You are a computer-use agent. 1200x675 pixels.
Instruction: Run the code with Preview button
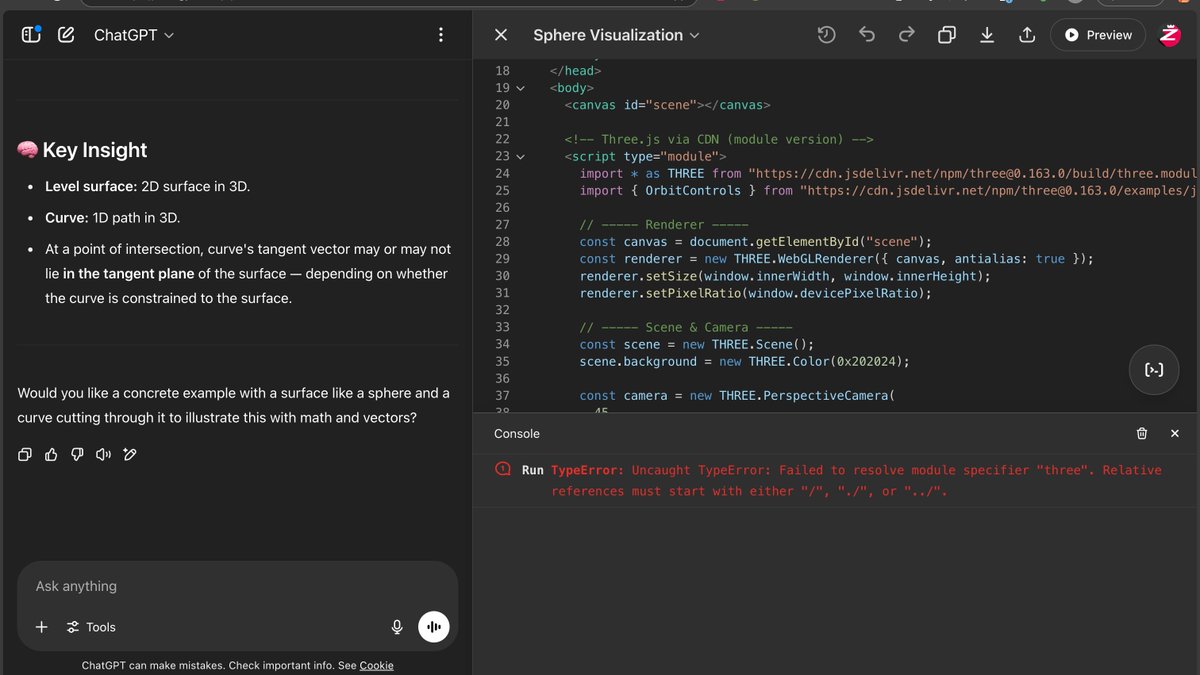(1098, 35)
